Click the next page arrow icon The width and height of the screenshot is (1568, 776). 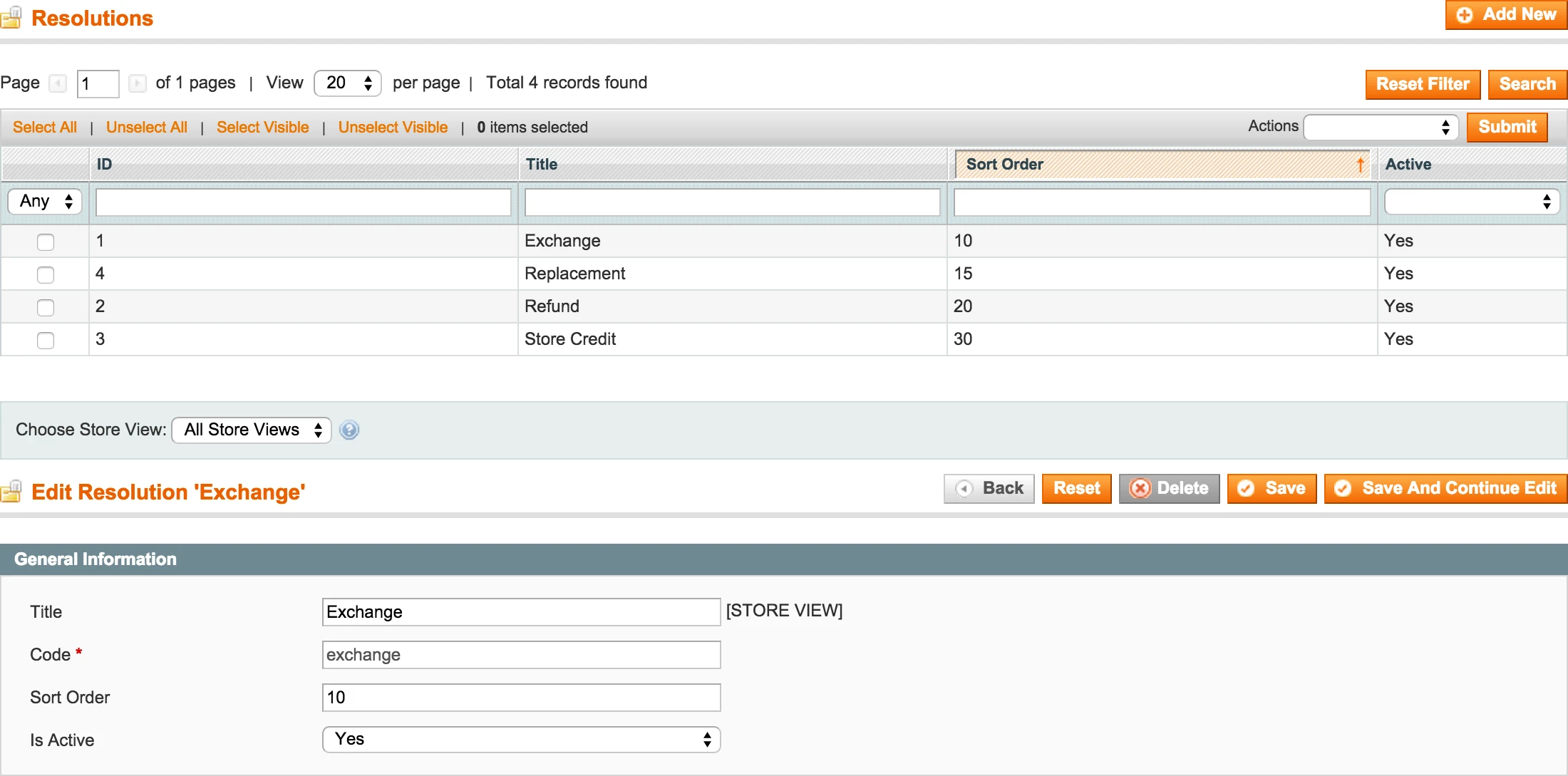(138, 83)
